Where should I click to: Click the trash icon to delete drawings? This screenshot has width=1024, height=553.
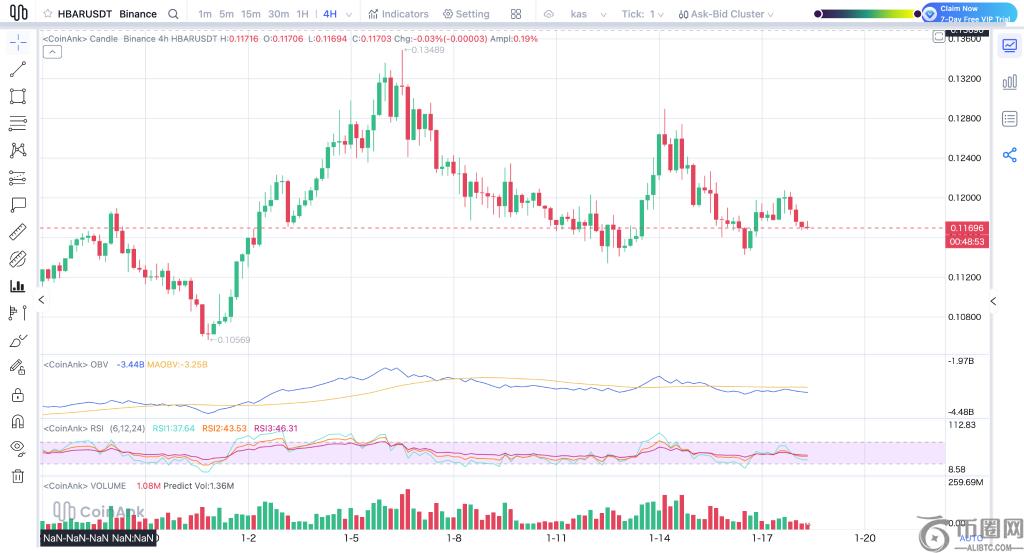click(x=17, y=476)
